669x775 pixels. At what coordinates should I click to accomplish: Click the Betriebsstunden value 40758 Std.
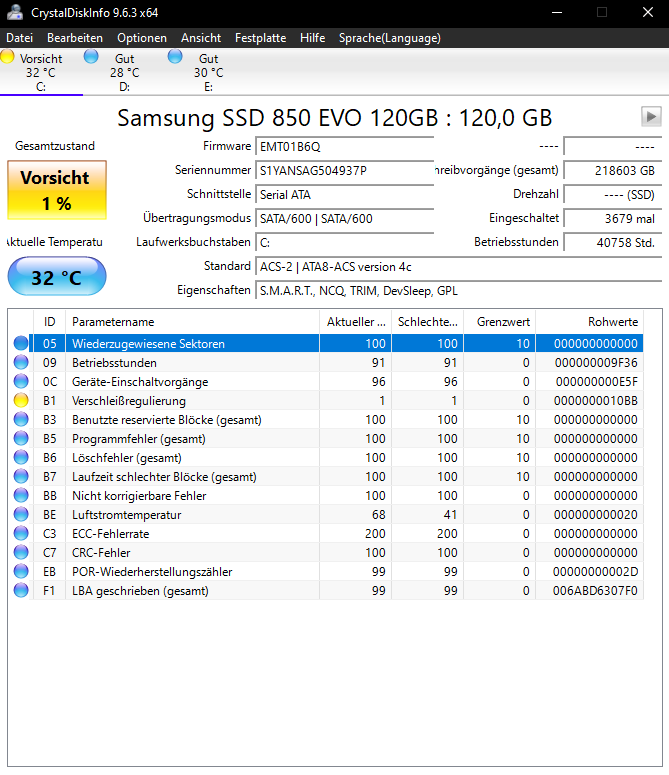[613, 243]
